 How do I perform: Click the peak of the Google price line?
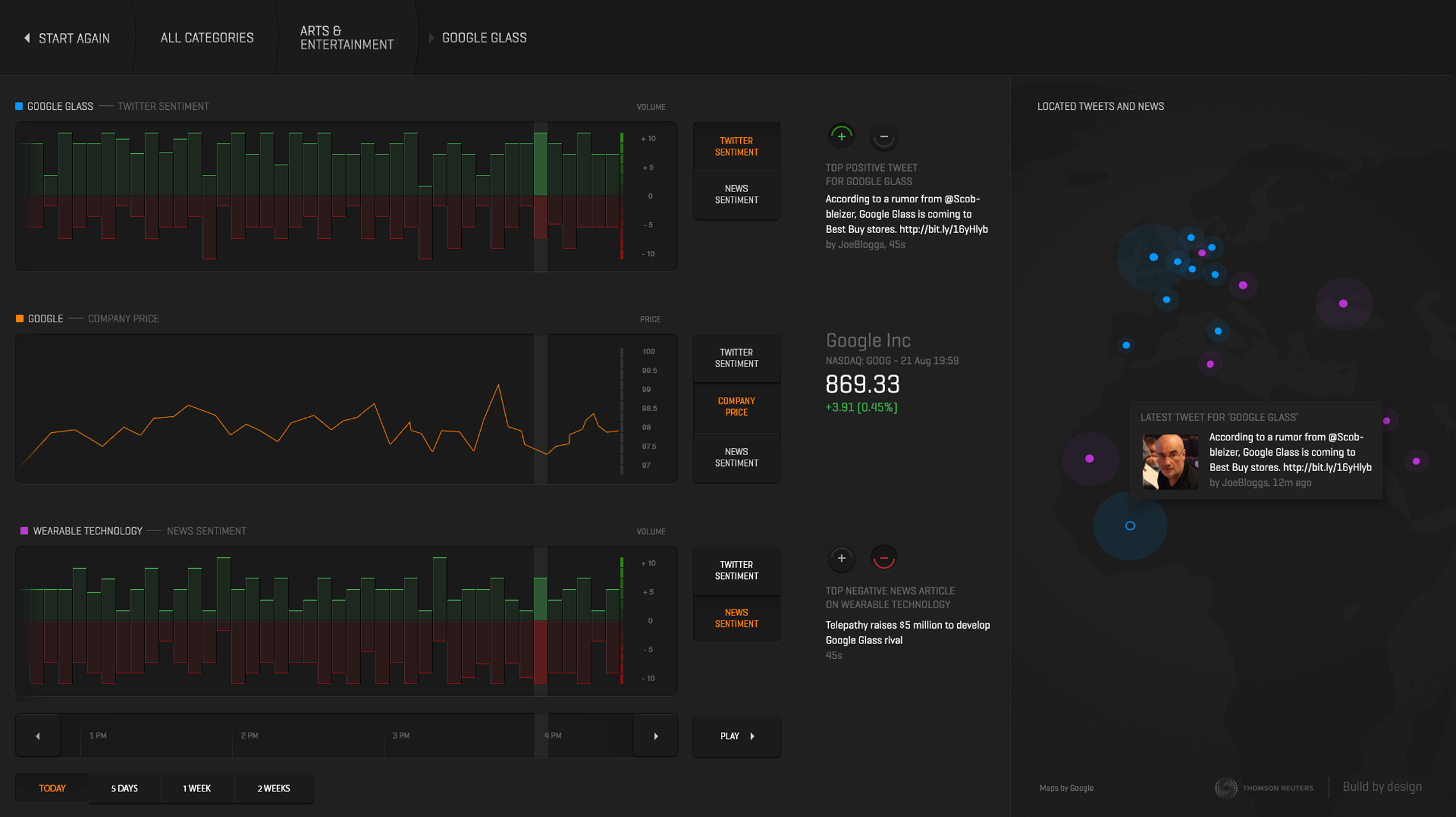coord(498,386)
